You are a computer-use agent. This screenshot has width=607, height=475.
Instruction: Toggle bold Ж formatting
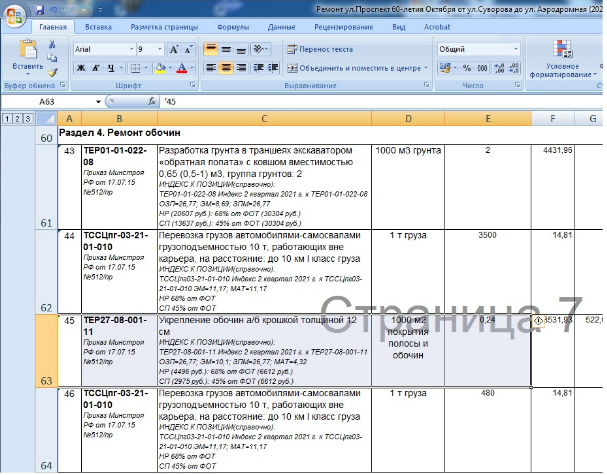(x=81, y=68)
